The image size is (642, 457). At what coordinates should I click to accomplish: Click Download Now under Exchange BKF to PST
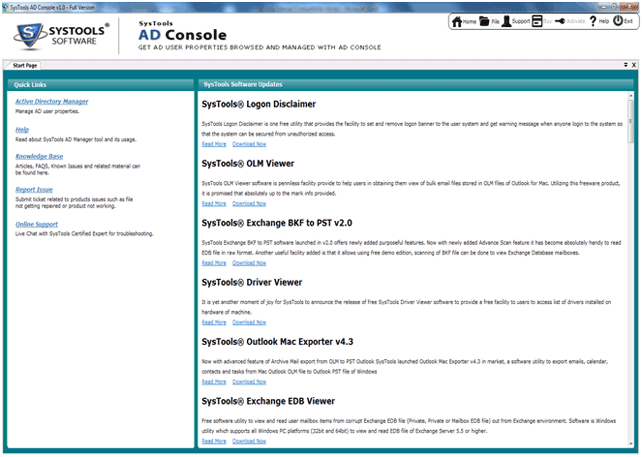(249, 263)
